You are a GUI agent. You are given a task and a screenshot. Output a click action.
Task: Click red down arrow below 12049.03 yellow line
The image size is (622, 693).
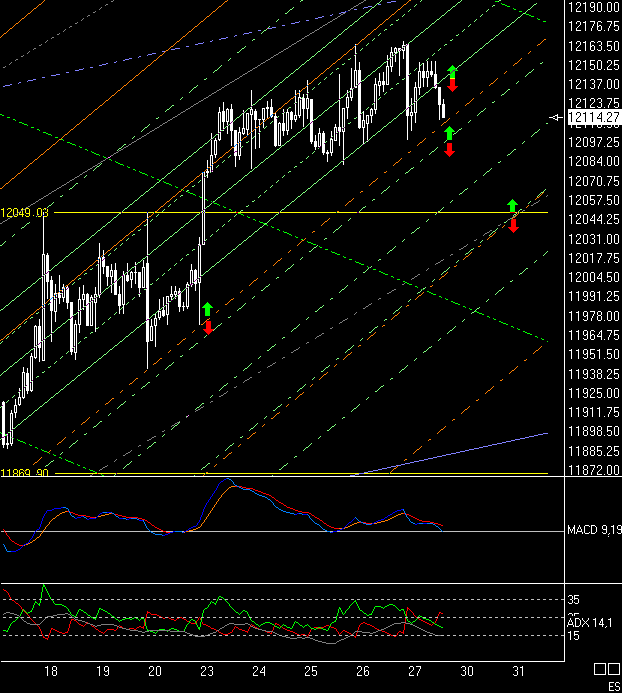click(x=513, y=226)
